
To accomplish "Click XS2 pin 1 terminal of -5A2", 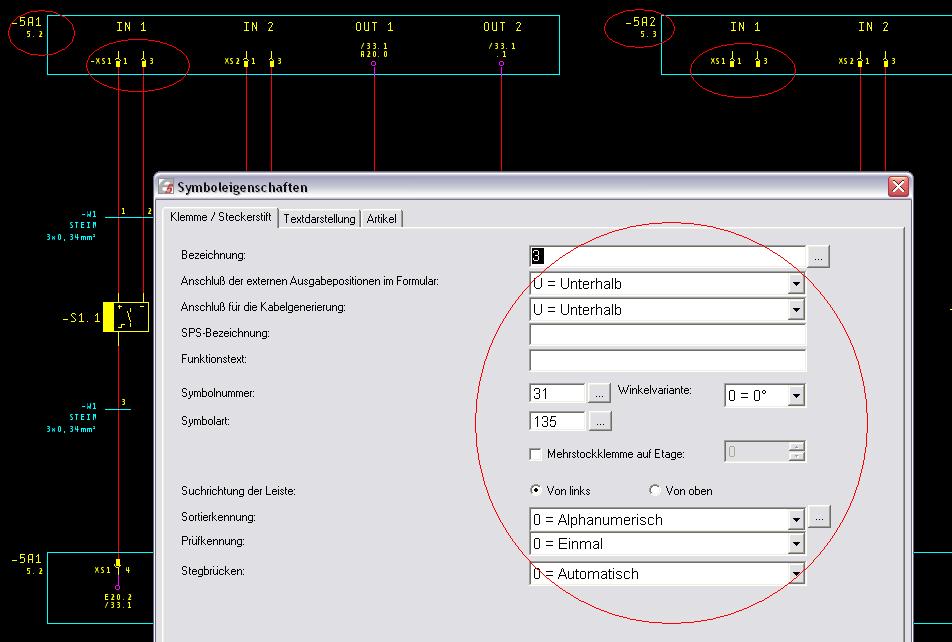I will click(x=860, y=61).
